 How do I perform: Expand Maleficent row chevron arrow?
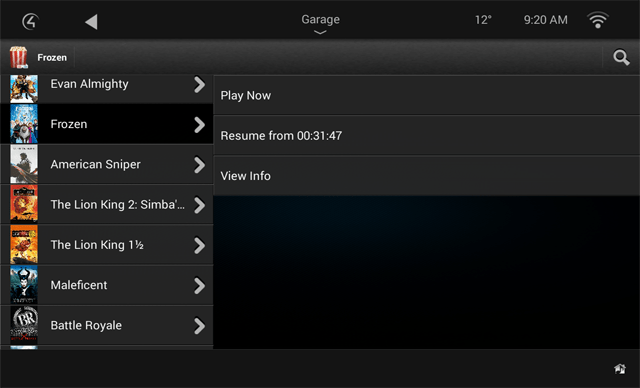(199, 286)
